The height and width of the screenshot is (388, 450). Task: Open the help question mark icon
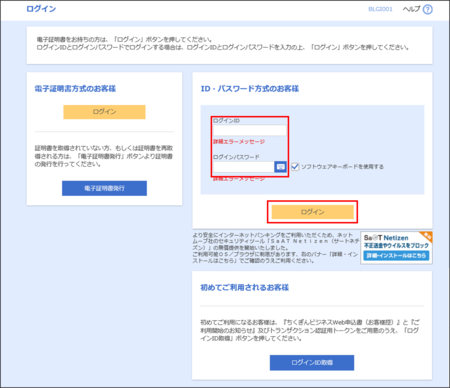427,9
